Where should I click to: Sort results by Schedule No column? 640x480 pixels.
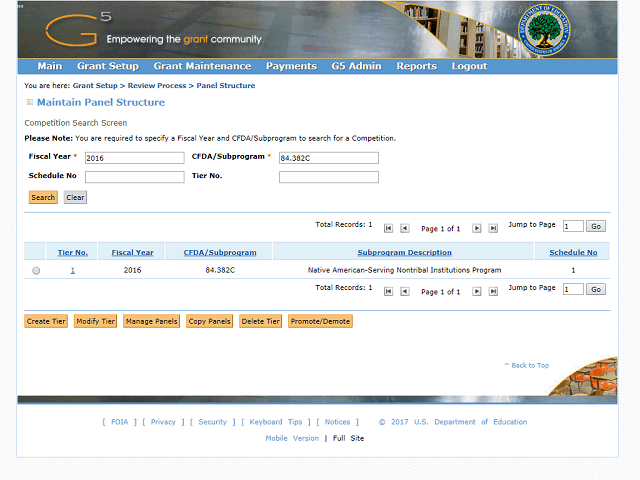[573, 253]
